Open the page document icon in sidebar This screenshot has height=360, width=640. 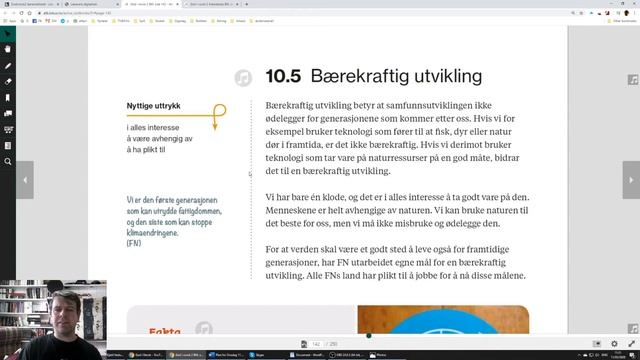[x=8, y=145]
